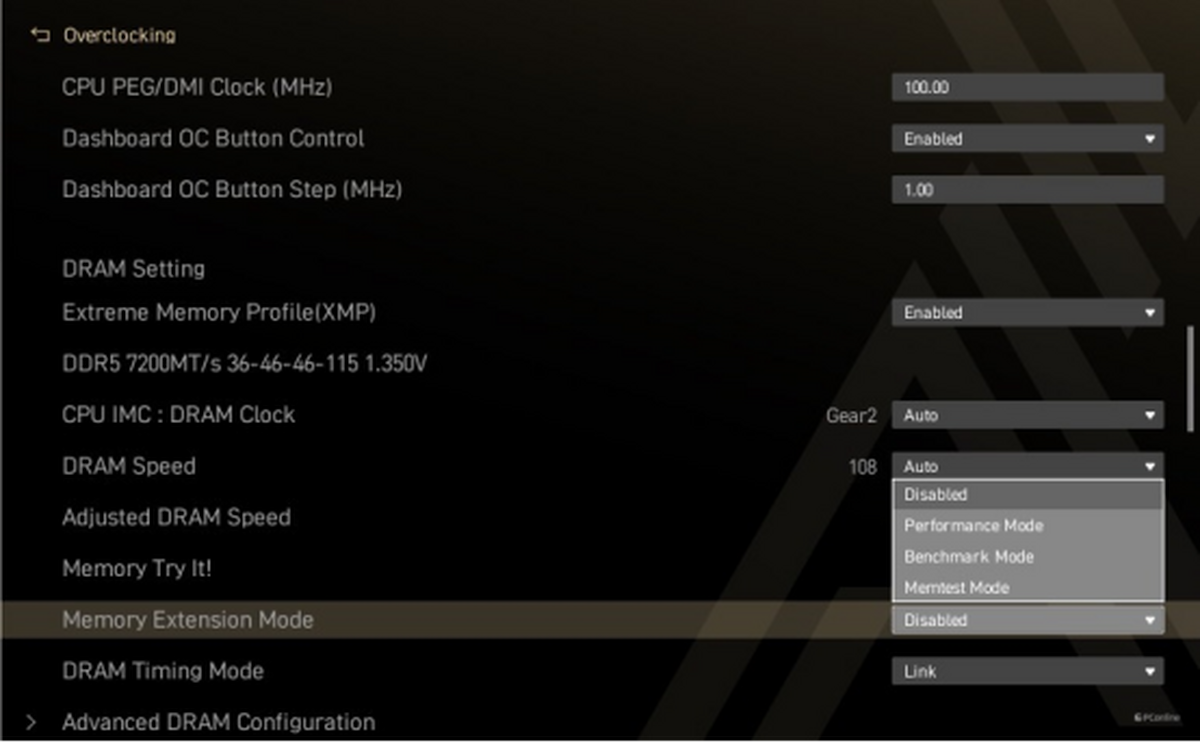Open Advanced DRAM Configuration submenu
Screen dimensions: 1200x743
[x=218, y=722]
